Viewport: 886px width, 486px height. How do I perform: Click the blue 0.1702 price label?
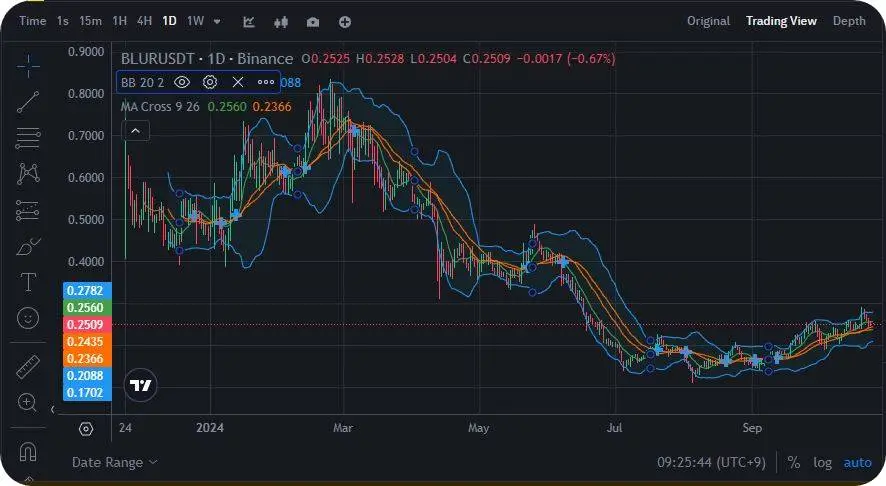click(x=87, y=392)
